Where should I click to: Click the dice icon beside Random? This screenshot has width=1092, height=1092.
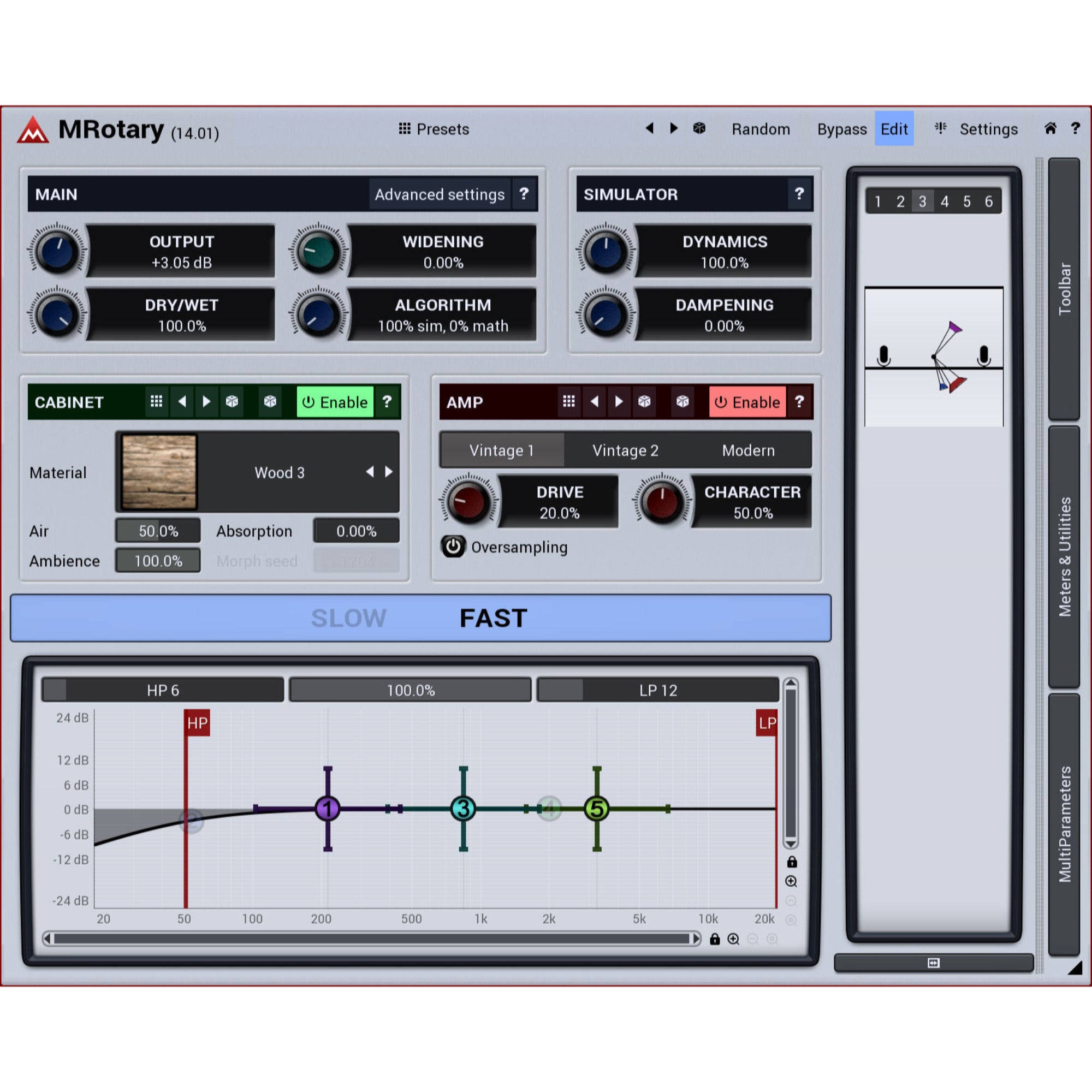pos(699,128)
